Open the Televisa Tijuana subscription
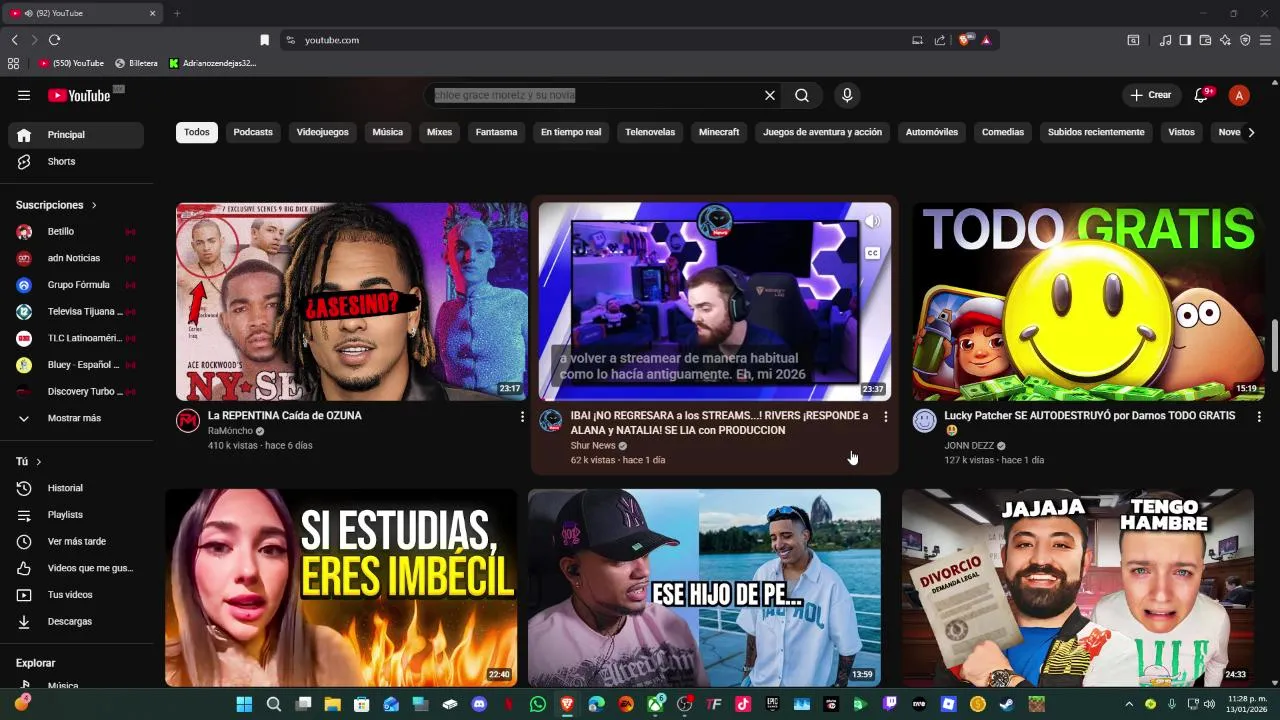 76,311
